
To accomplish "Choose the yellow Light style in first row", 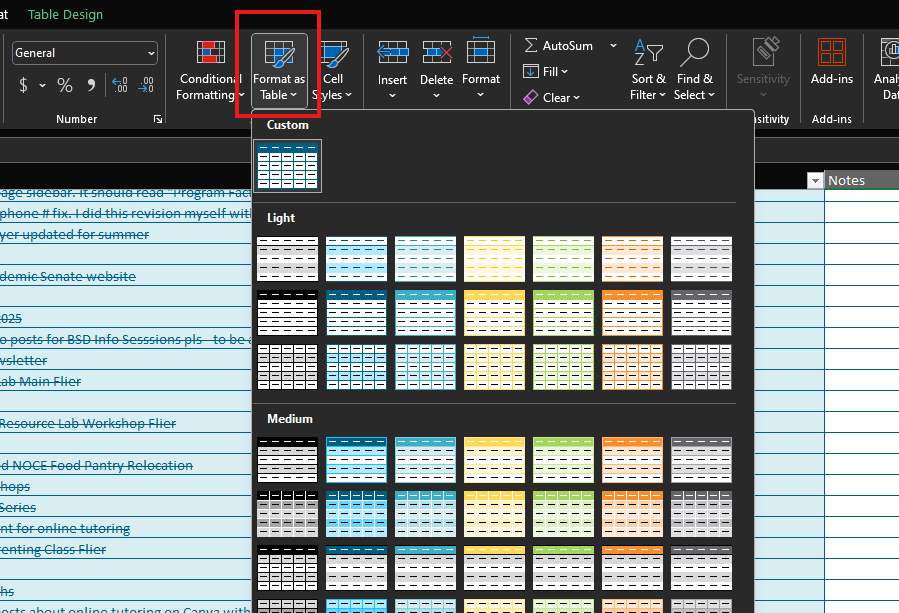I will [x=494, y=259].
